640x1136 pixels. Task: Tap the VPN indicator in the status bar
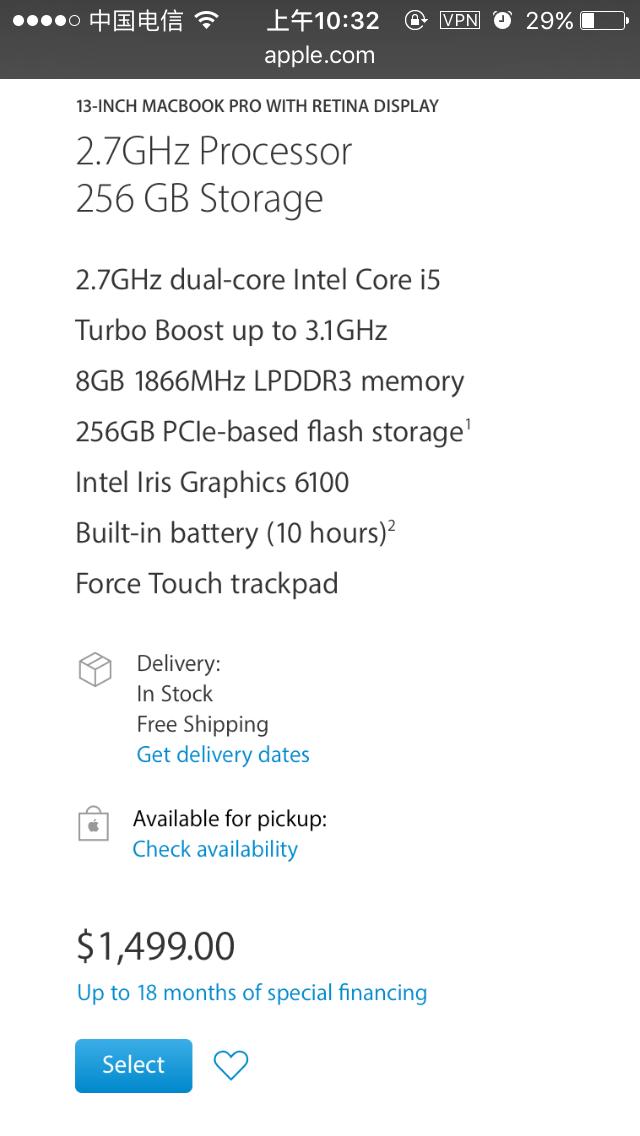[460, 18]
